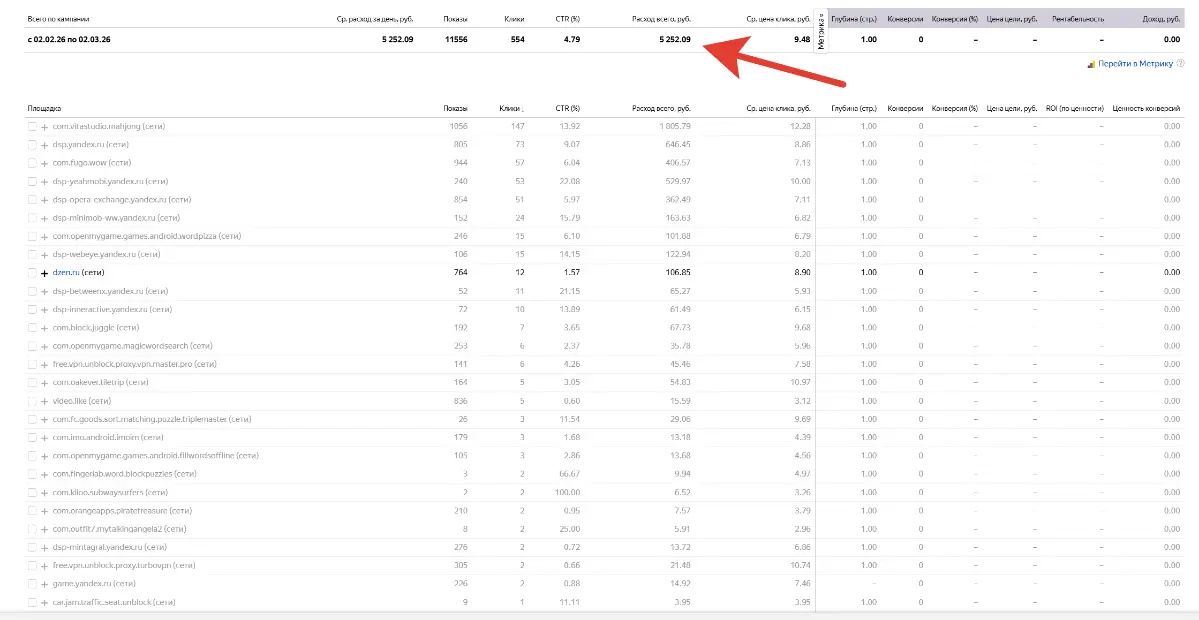Image resolution: width=1199 pixels, height=620 pixels.
Task: Click mahjong spend value 1 005.79
Action: 674,126
